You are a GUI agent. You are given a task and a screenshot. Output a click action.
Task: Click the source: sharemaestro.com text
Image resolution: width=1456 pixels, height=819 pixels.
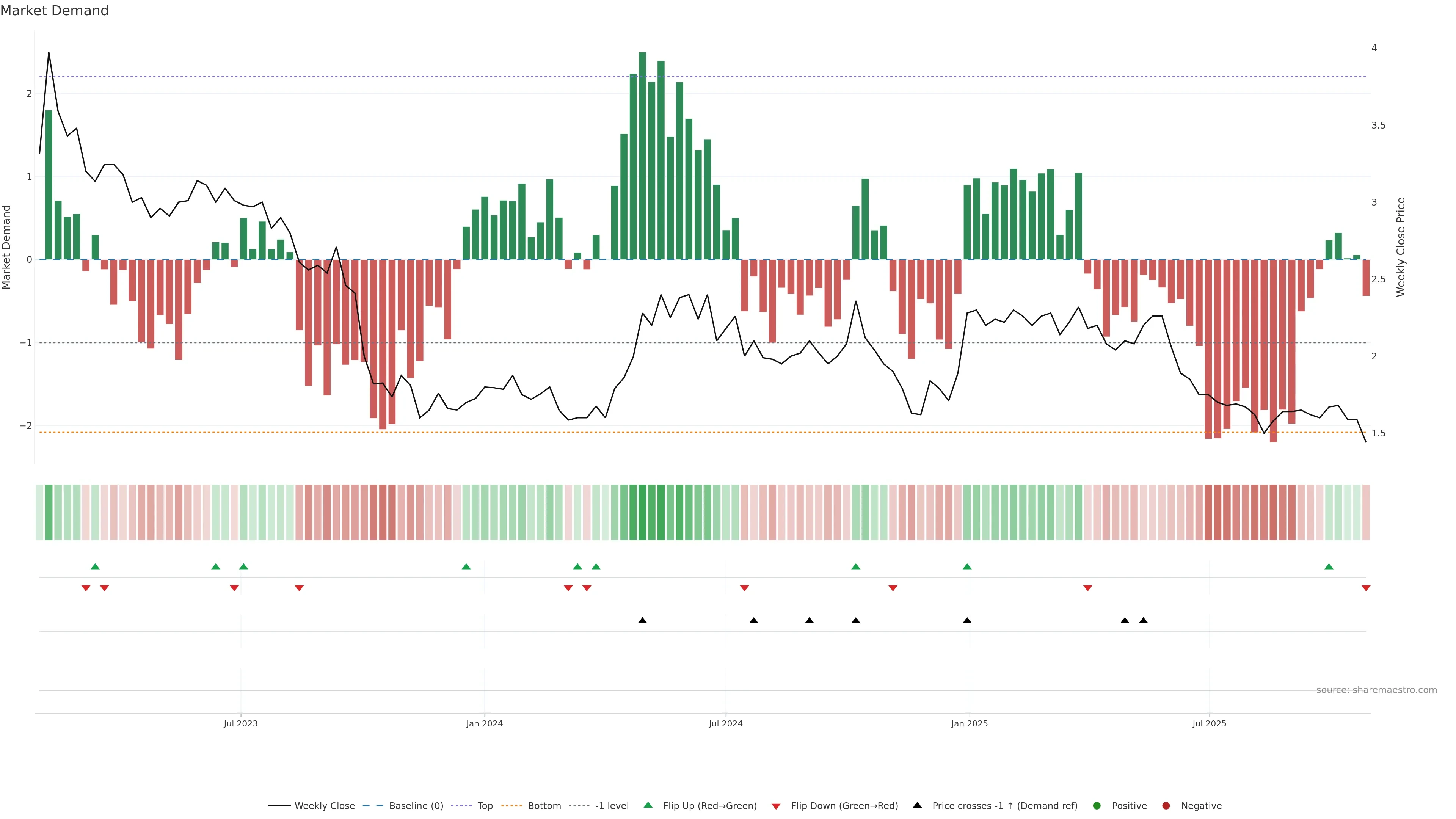pos(1376,690)
